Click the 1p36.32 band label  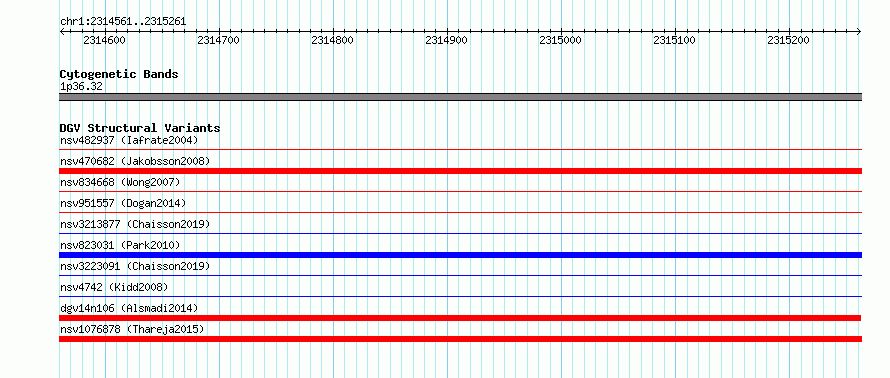point(81,87)
